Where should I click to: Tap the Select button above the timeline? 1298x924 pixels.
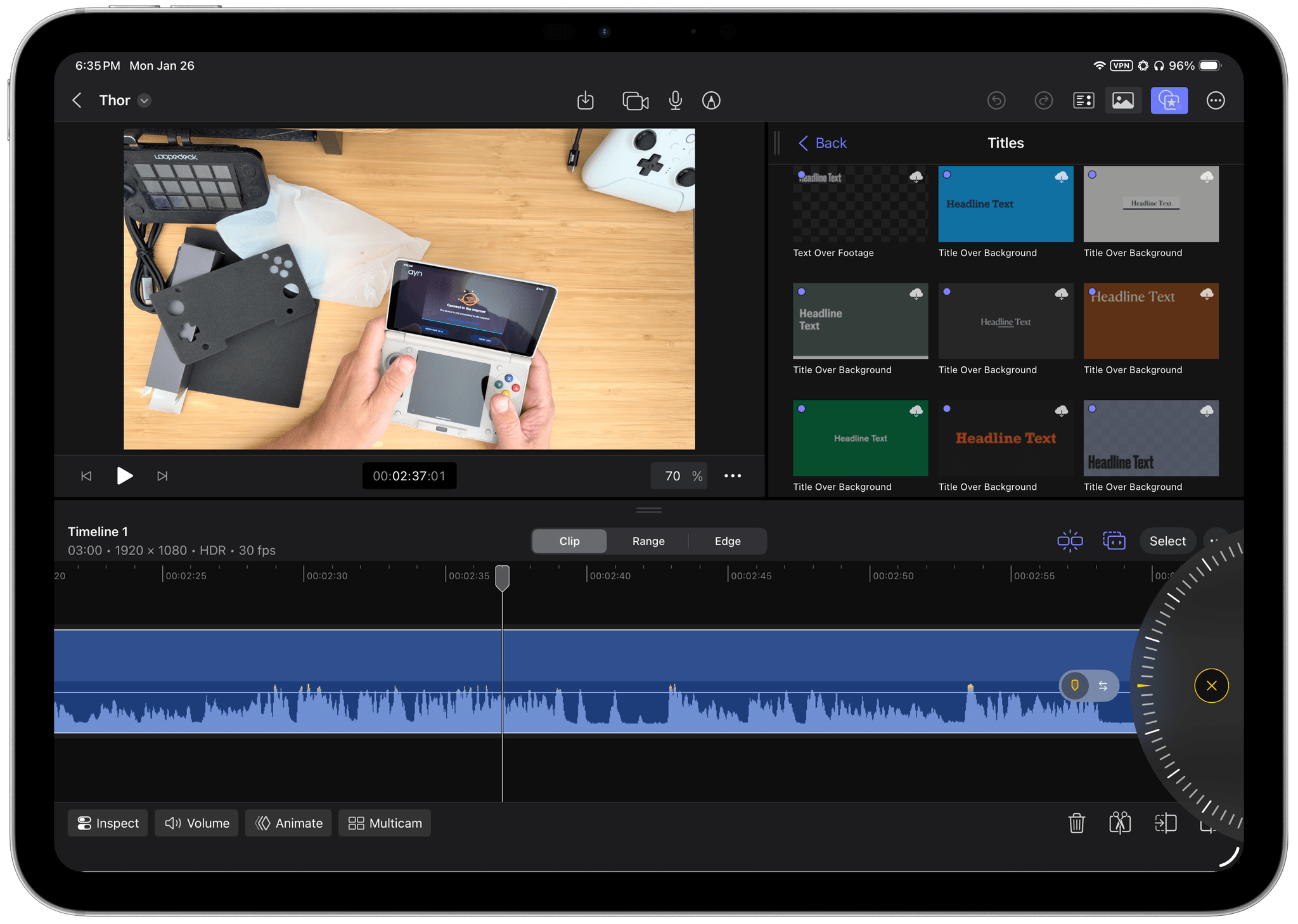[x=1167, y=541]
